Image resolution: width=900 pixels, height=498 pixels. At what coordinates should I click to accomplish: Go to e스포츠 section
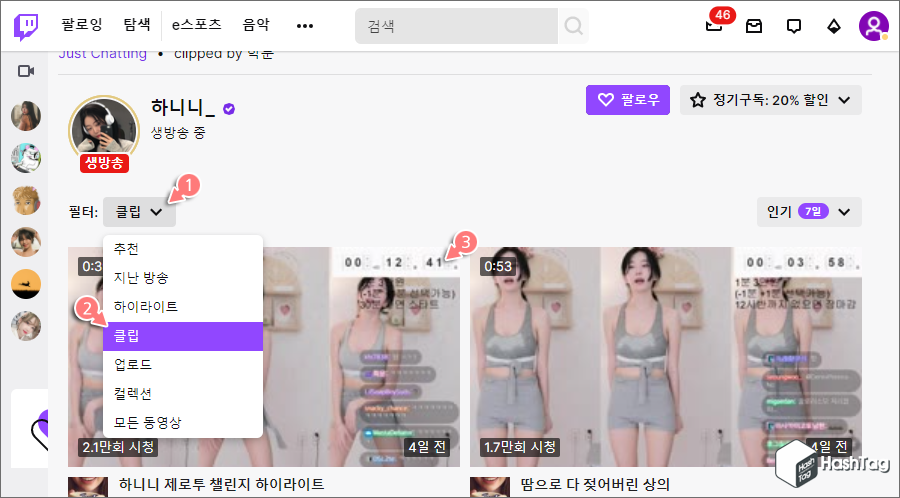(197, 25)
